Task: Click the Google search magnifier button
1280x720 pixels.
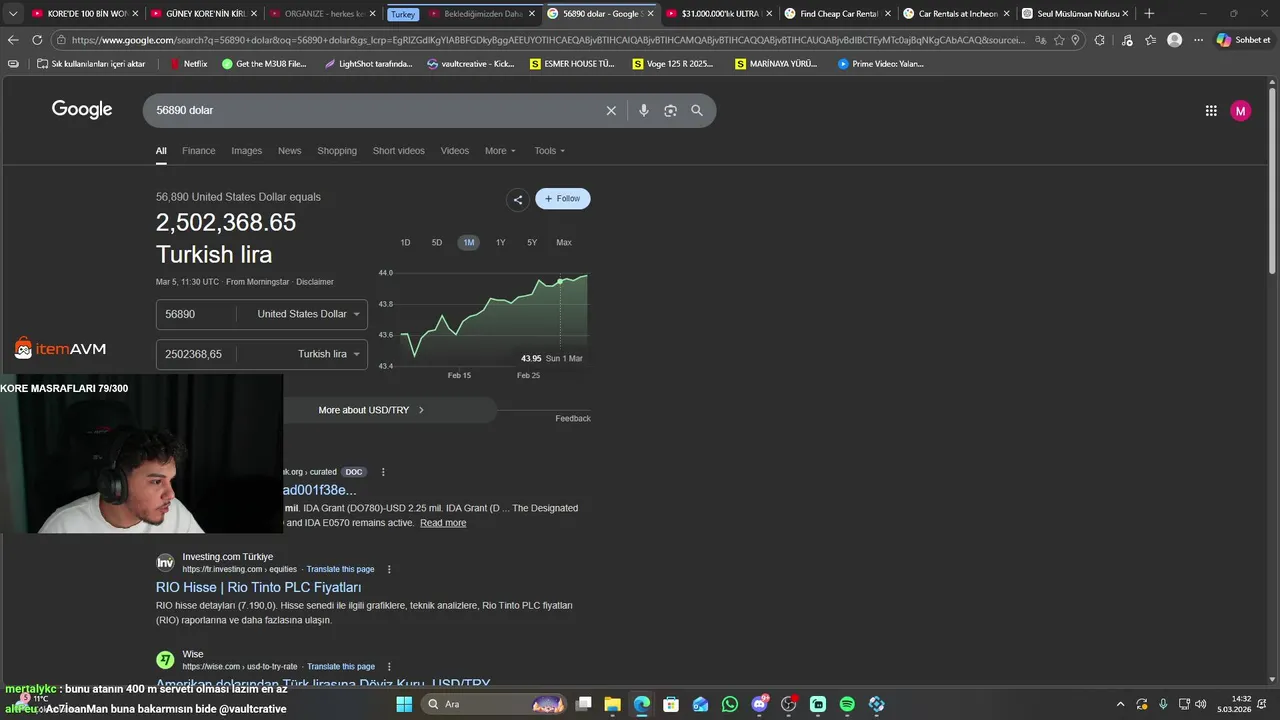Action: point(697,111)
